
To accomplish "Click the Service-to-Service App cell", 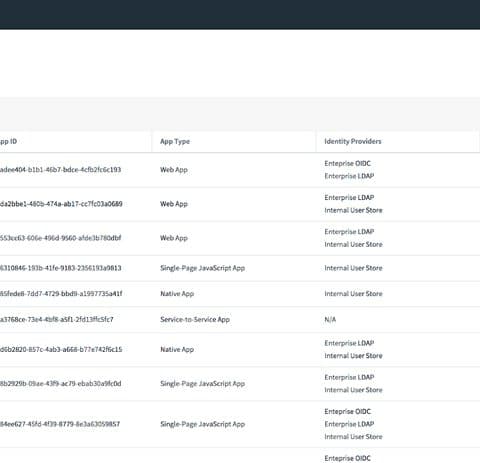I will 195,319.
